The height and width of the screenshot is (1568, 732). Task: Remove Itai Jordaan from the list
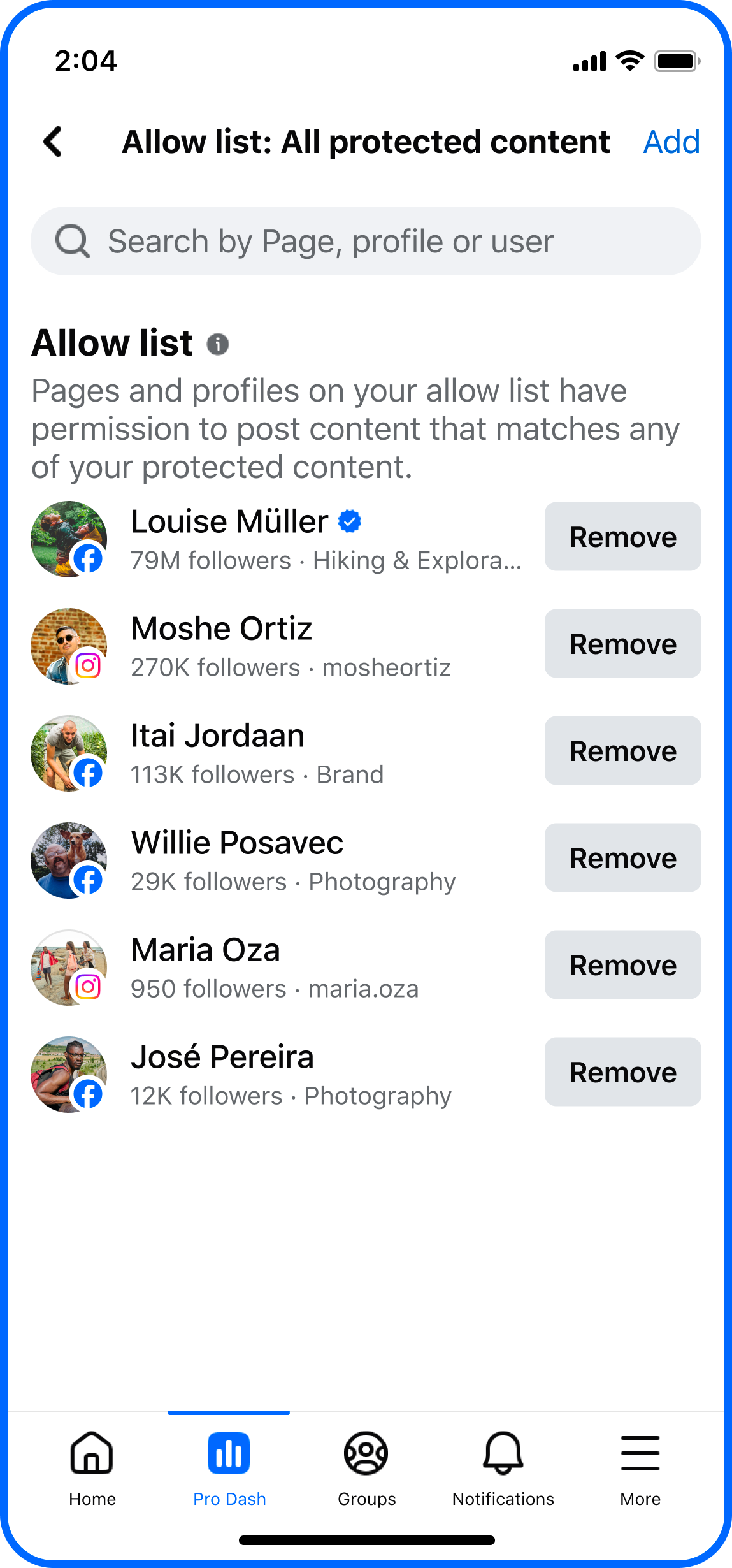click(622, 751)
